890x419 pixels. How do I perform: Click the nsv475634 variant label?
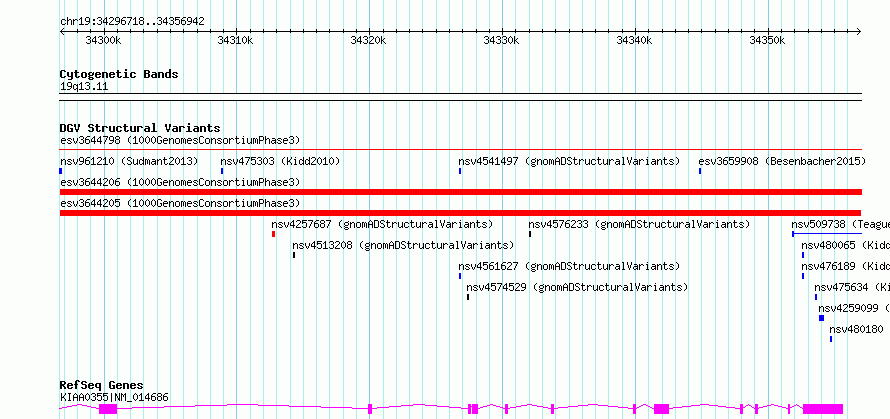click(851, 287)
